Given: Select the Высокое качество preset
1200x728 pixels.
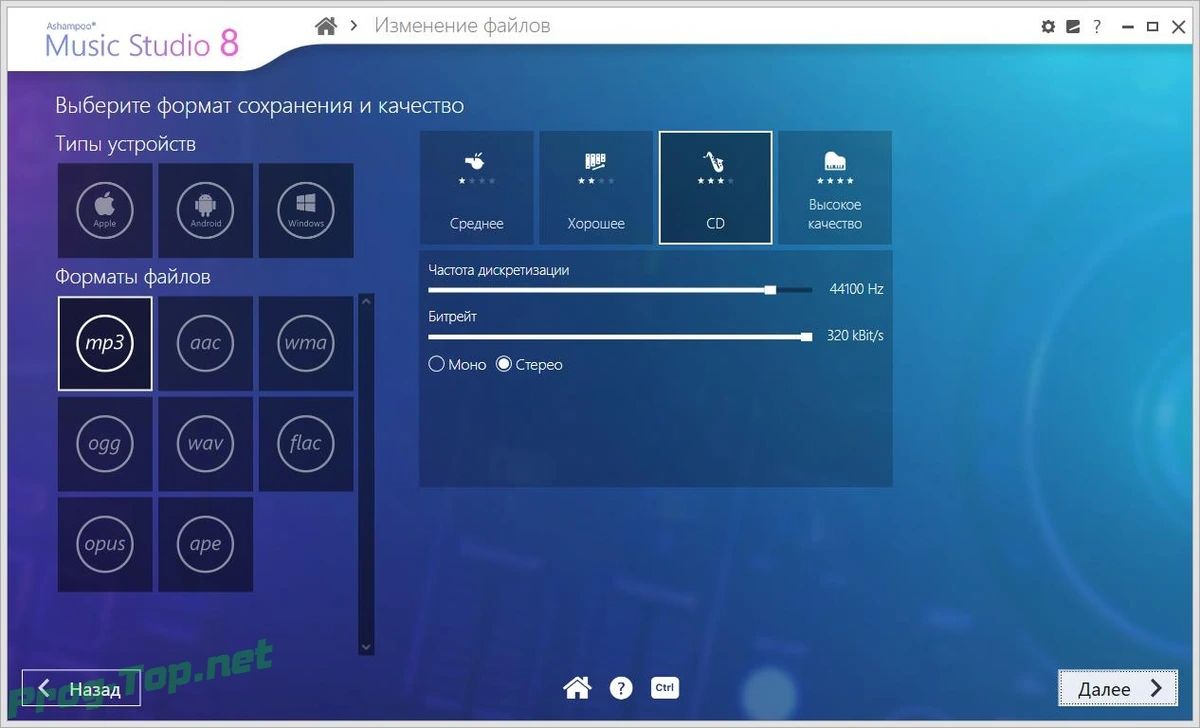Looking at the screenshot, I should 835,188.
